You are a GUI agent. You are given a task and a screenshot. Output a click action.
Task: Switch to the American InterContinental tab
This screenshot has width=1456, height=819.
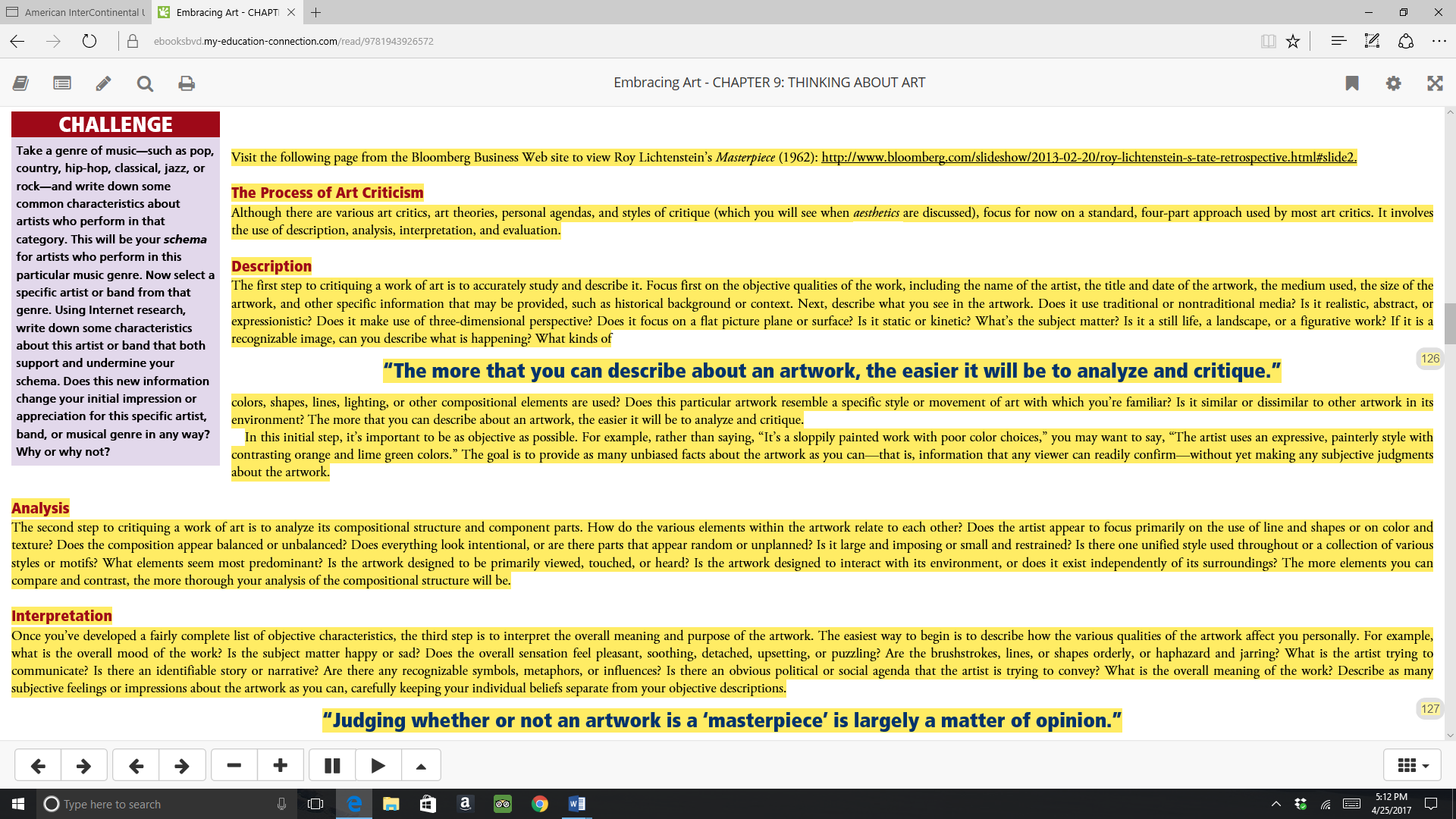(76, 12)
